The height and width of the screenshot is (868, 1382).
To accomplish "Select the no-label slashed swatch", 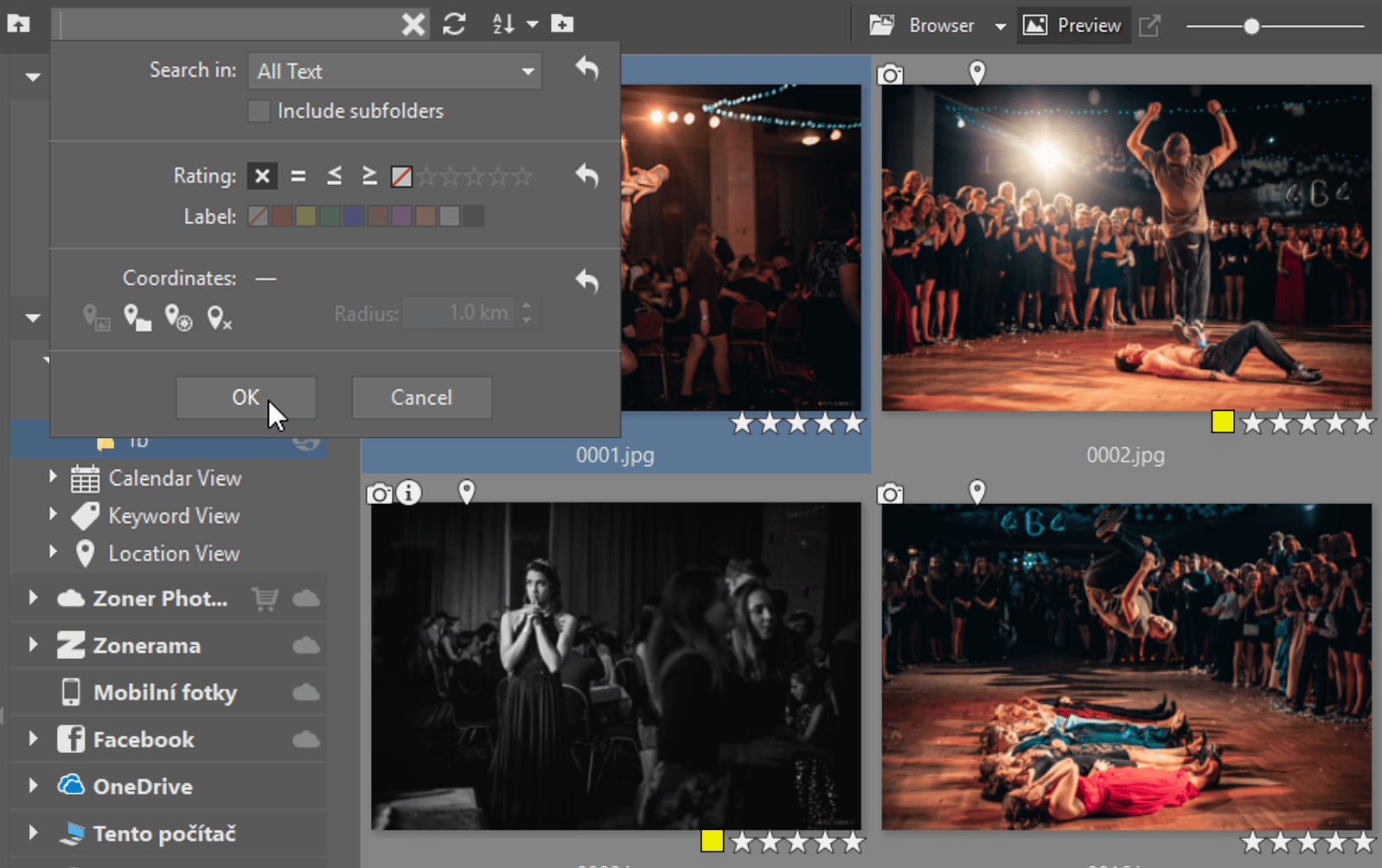I will click(x=258, y=216).
